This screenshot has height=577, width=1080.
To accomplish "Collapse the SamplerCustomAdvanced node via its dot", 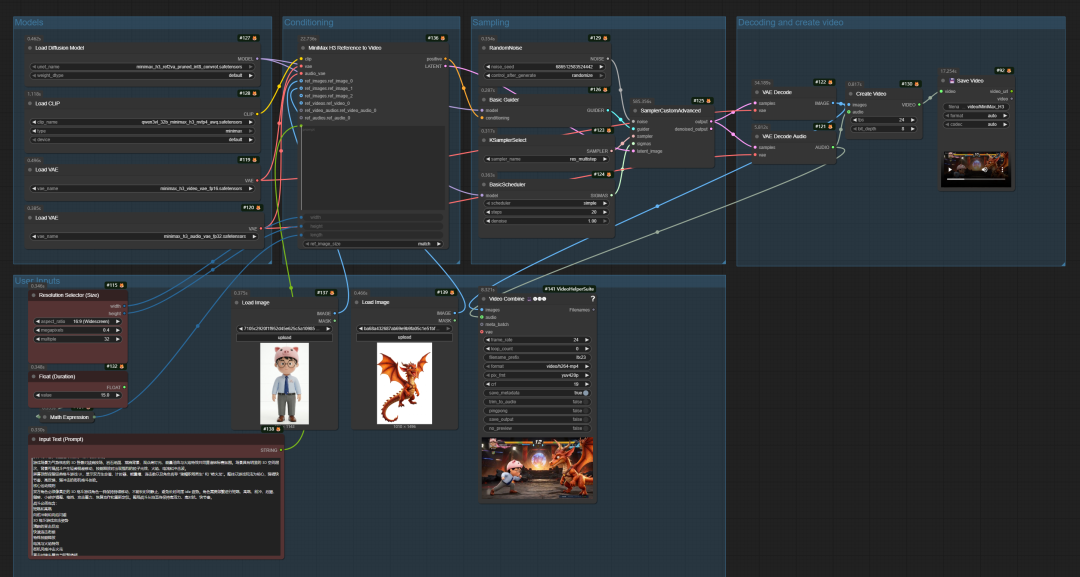I will (x=634, y=110).
